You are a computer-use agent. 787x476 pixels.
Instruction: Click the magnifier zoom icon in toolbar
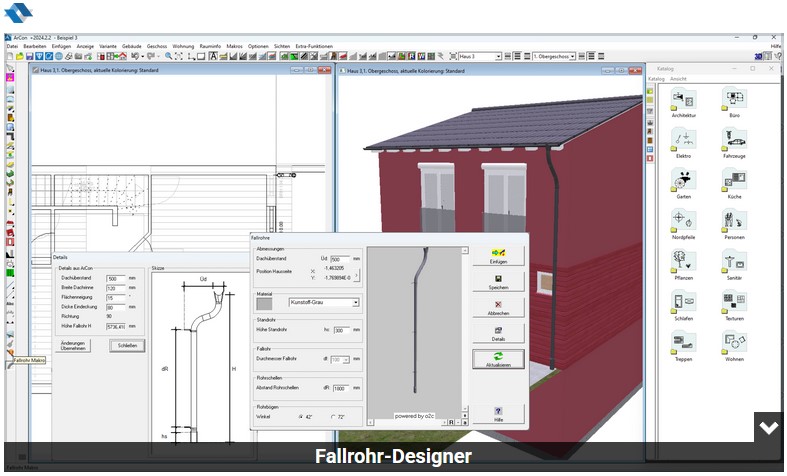tap(169, 56)
